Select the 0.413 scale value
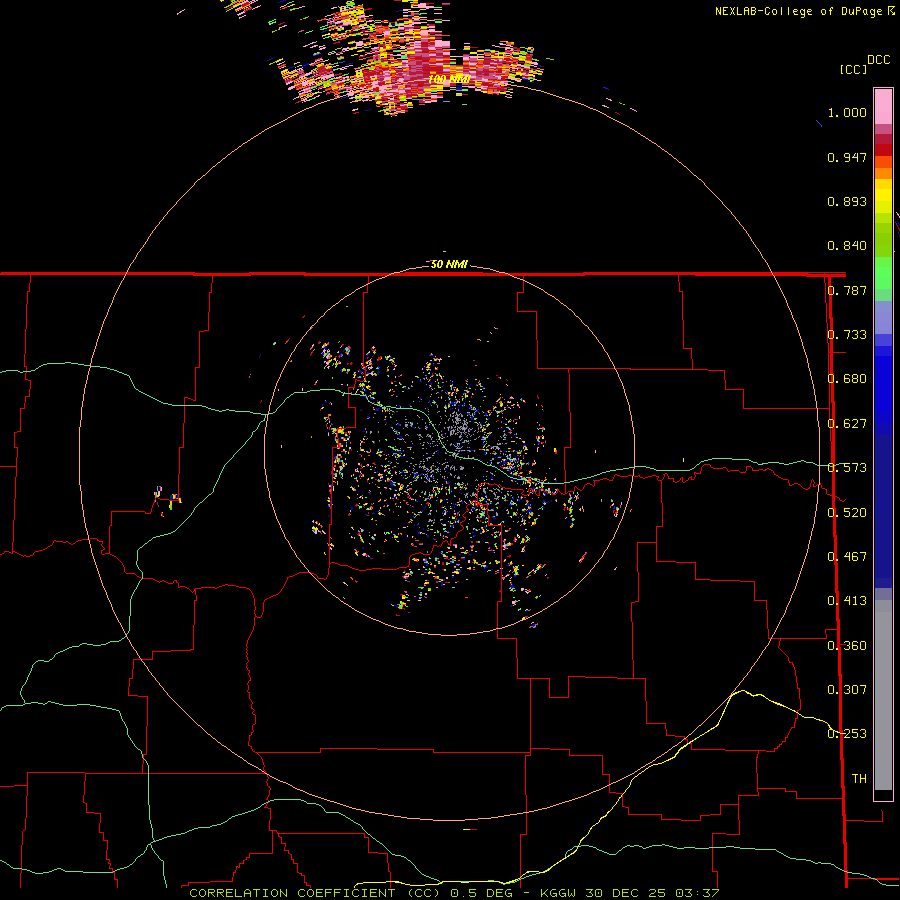 [x=847, y=601]
